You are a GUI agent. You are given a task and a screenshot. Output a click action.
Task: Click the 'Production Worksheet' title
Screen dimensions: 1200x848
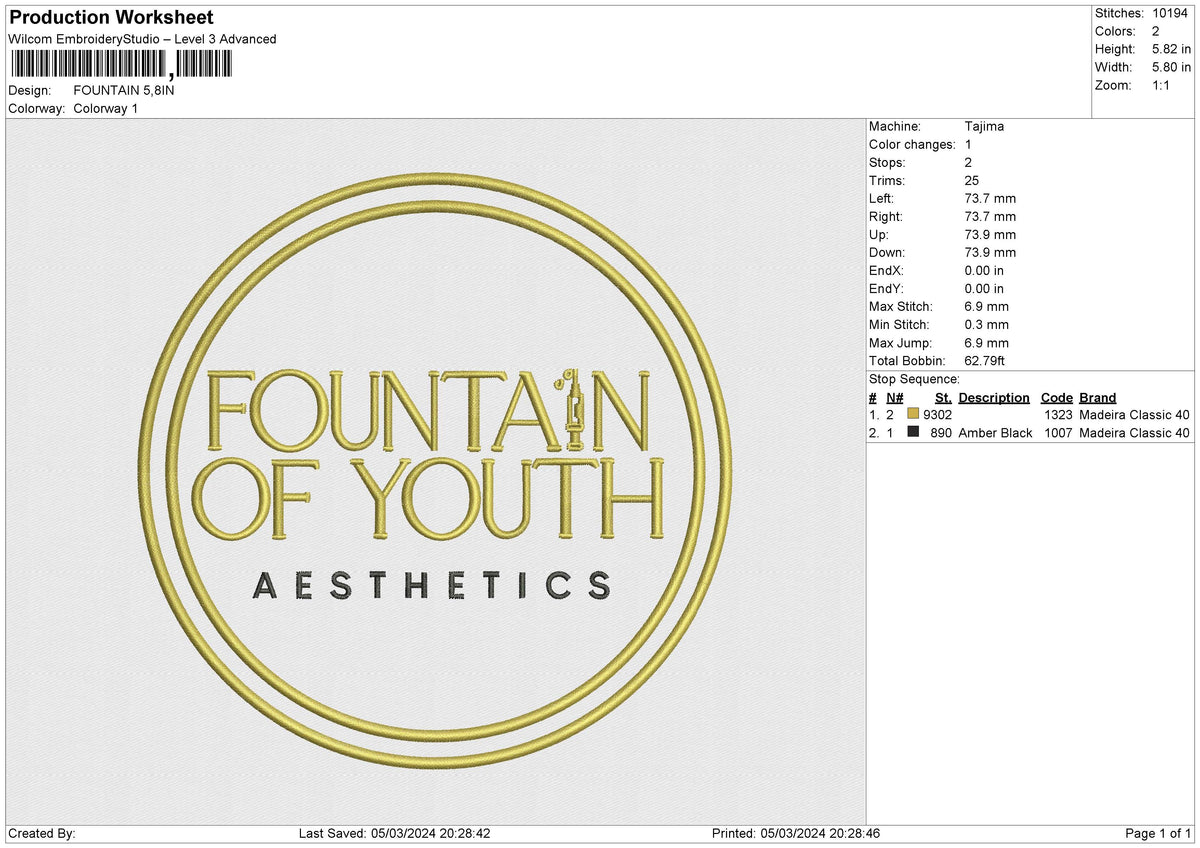coord(111,18)
